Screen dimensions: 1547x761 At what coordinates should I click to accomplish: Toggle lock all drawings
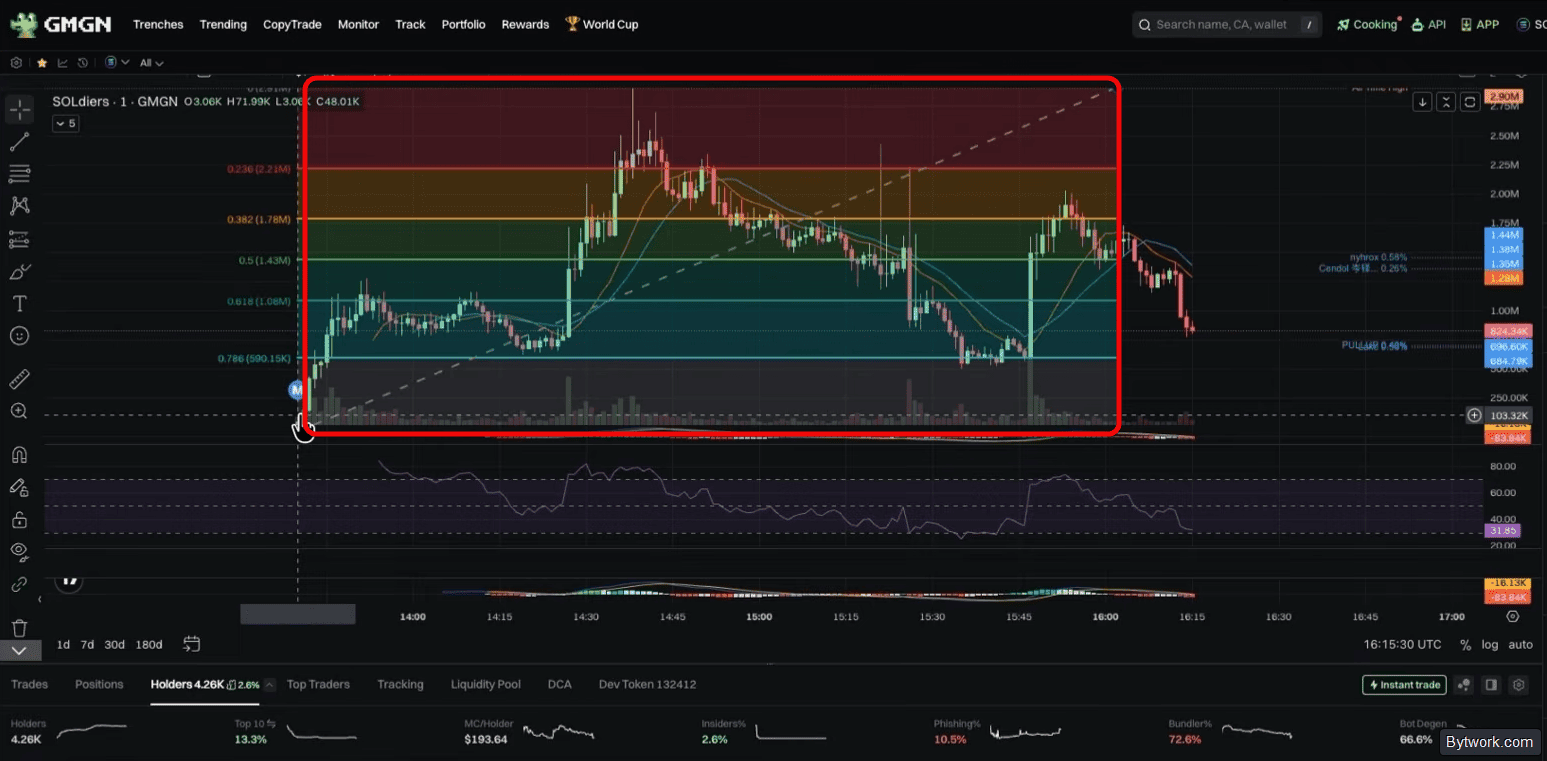point(19,519)
